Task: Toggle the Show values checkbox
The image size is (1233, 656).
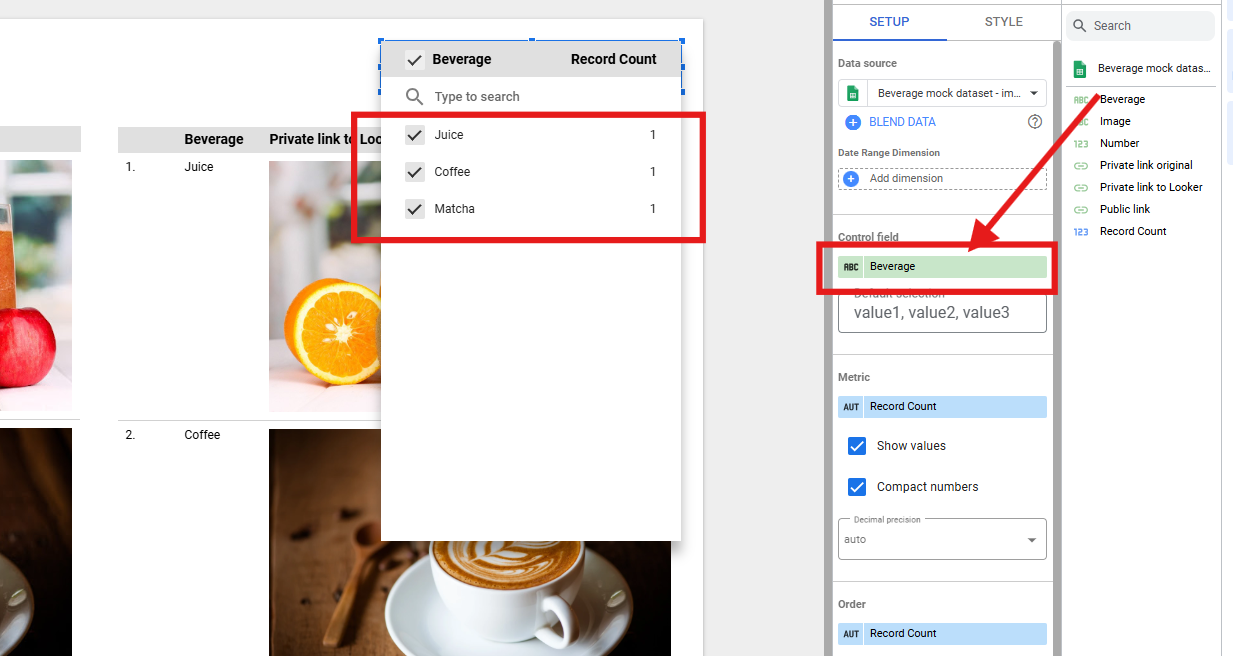Action: click(x=857, y=446)
